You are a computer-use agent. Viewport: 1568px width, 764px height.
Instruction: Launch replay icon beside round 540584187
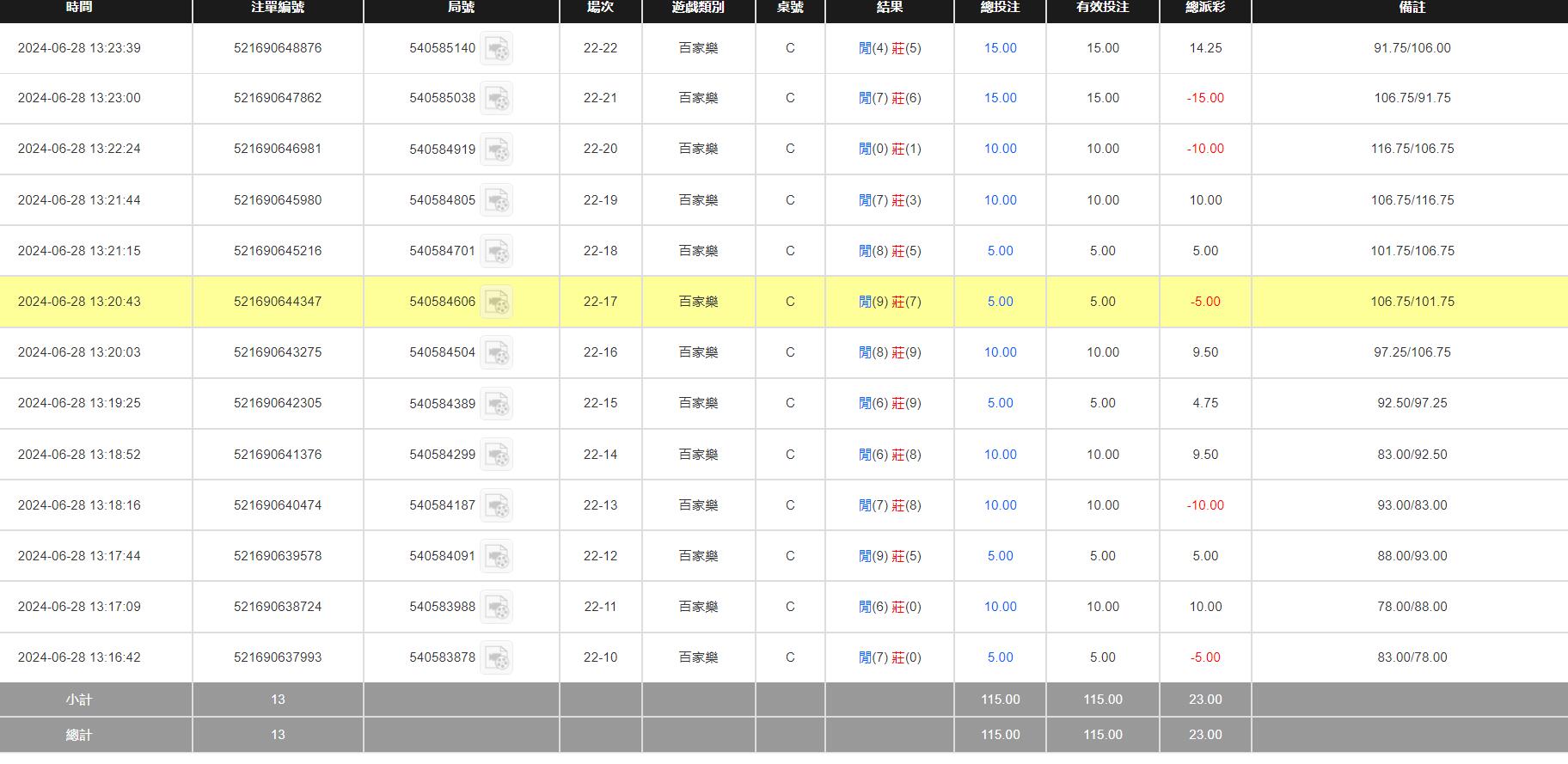point(496,506)
